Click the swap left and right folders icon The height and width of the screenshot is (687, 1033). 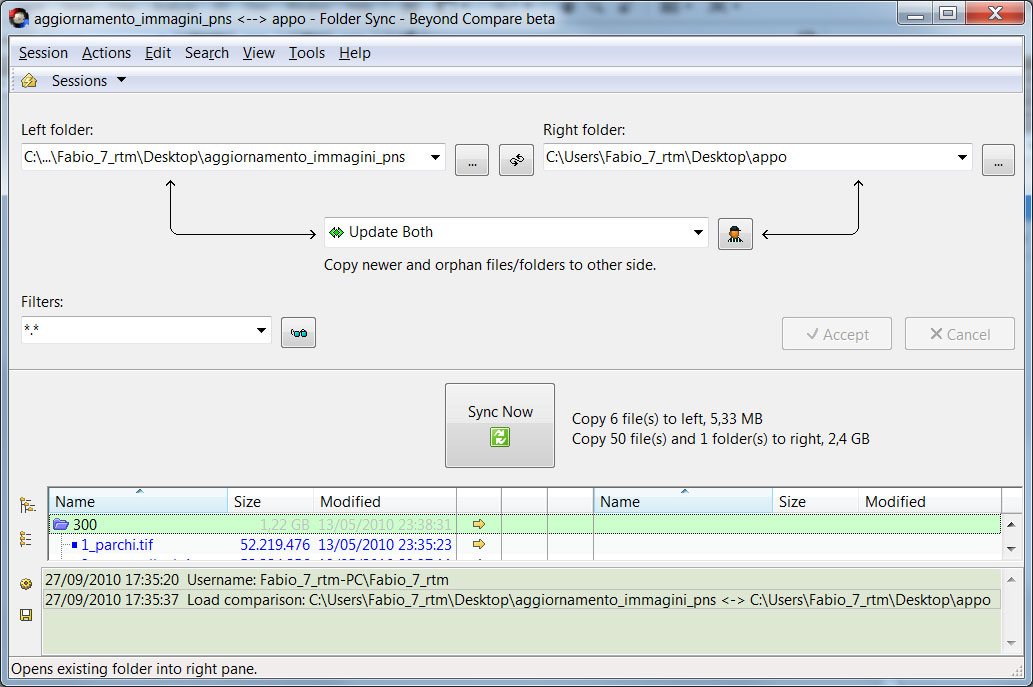pyautogui.click(x=516, y=160)
